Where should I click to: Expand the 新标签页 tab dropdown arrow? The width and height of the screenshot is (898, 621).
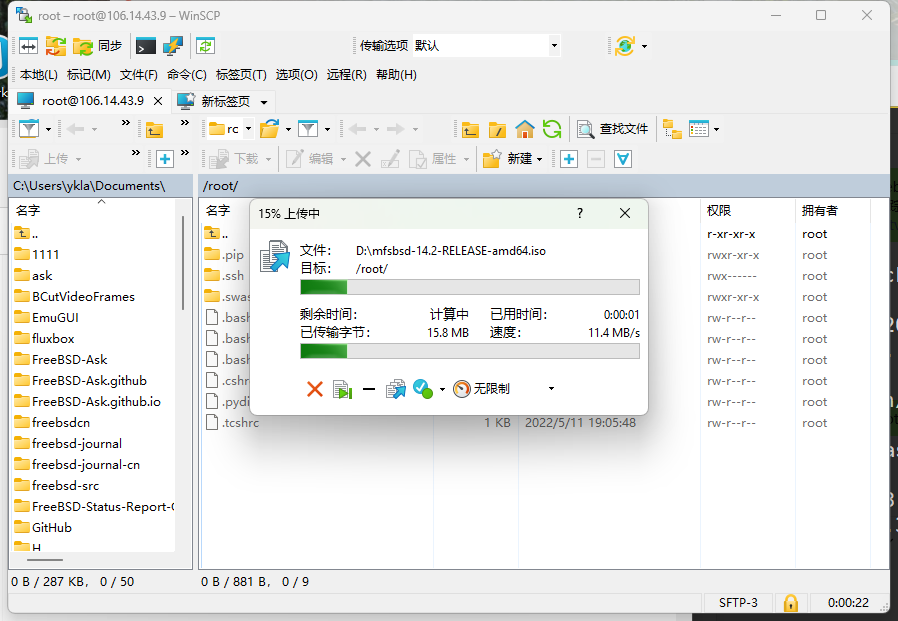point(264,103)
